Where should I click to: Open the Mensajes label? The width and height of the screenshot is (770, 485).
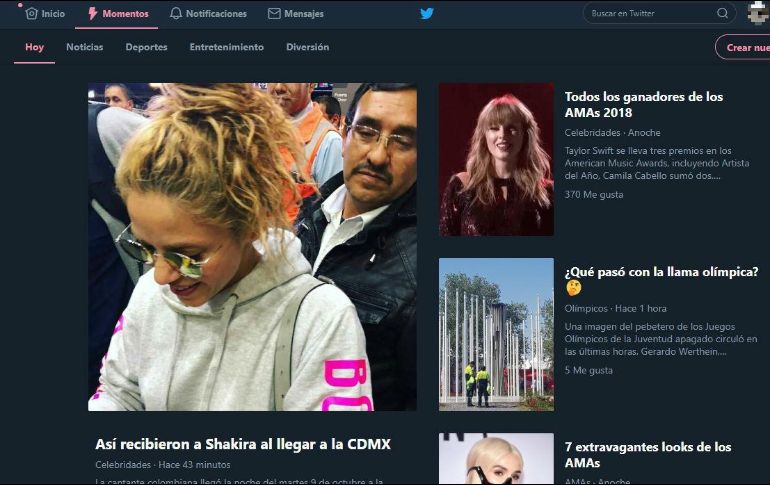click(x=303, y=14)
